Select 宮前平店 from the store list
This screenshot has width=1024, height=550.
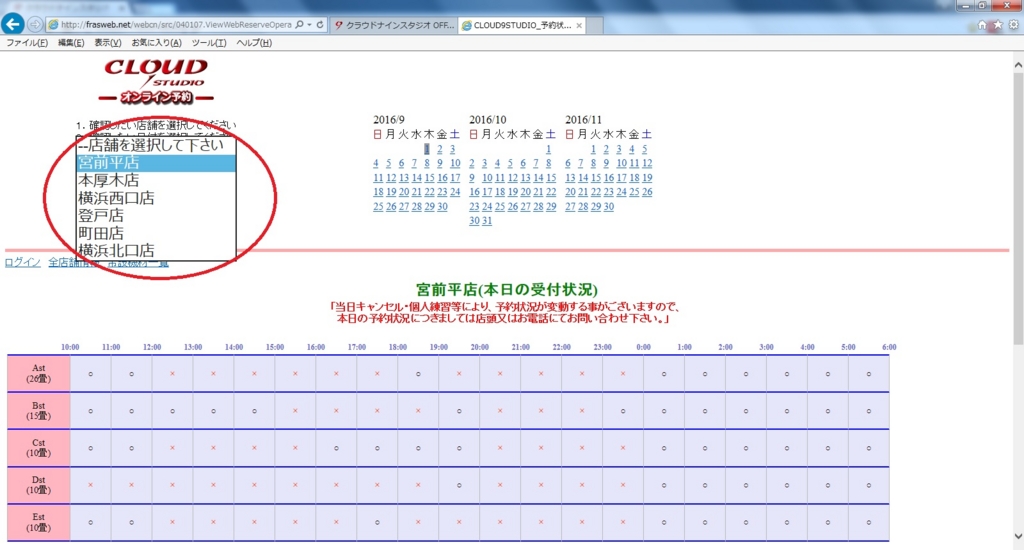click(156, 163)
